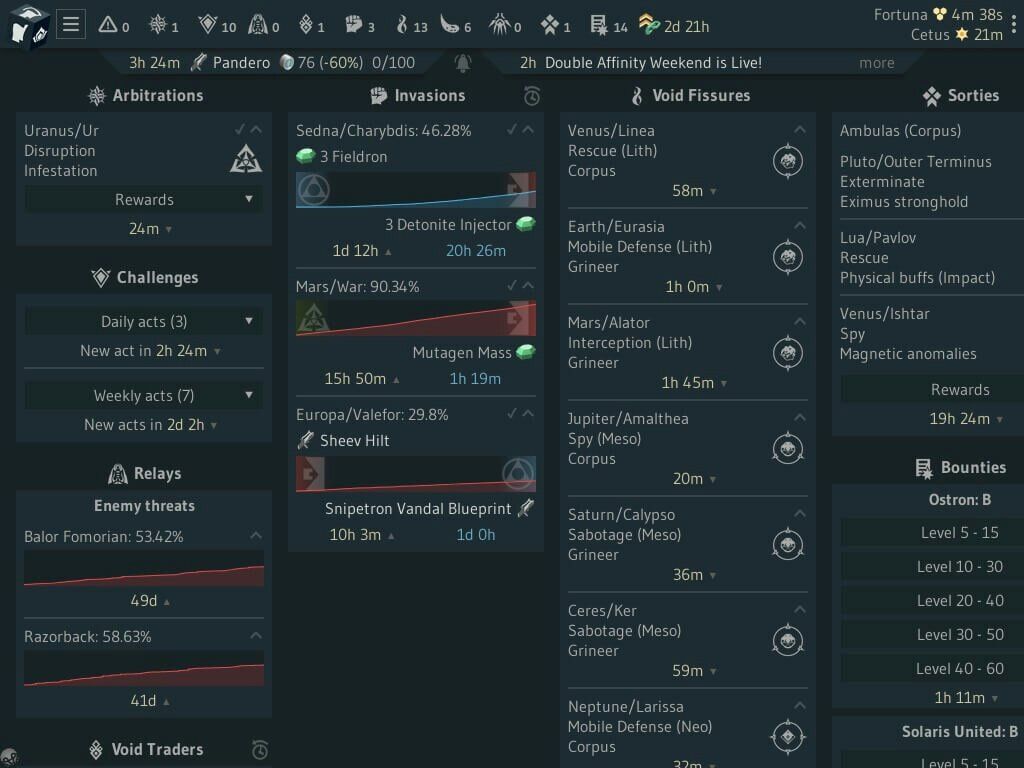
Task: Click the Lith relic icon for Venus/Linea
Action: (x=788, y=161)
